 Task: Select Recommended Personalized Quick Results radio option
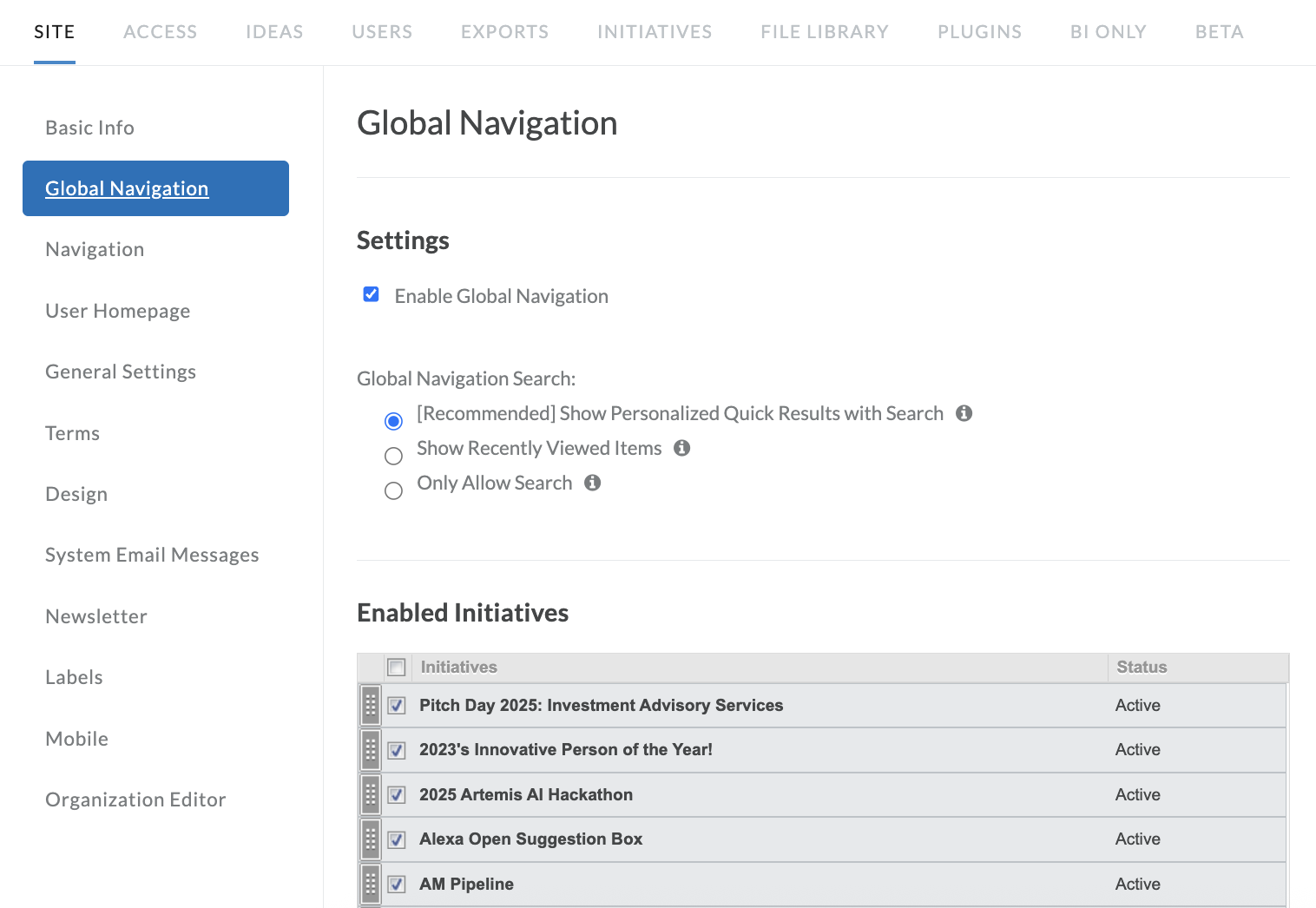pos(393,421)
